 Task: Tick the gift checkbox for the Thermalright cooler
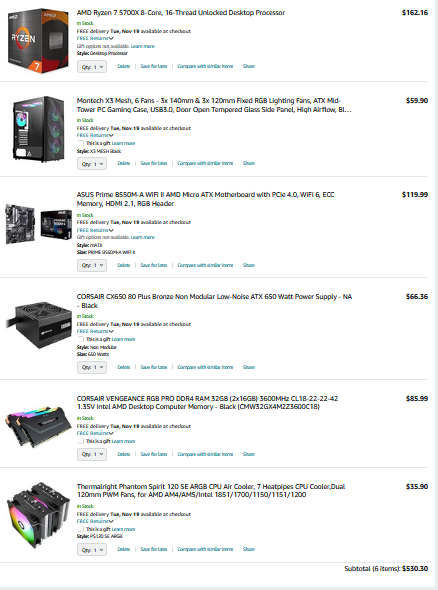81,529
